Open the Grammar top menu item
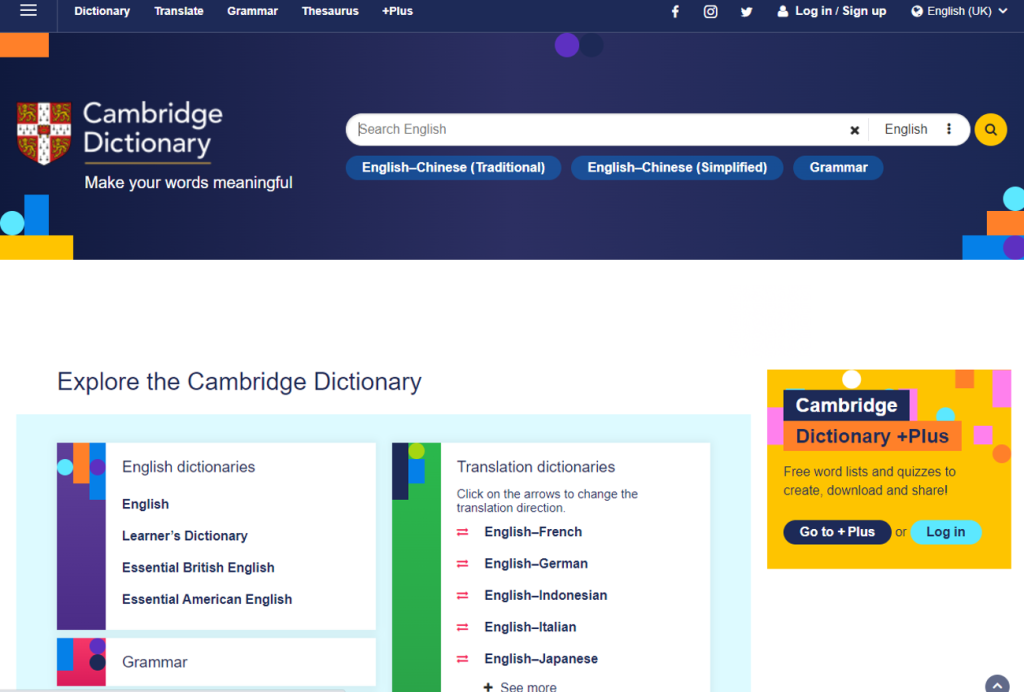1024x692 pixels. (x=253, y=11)
